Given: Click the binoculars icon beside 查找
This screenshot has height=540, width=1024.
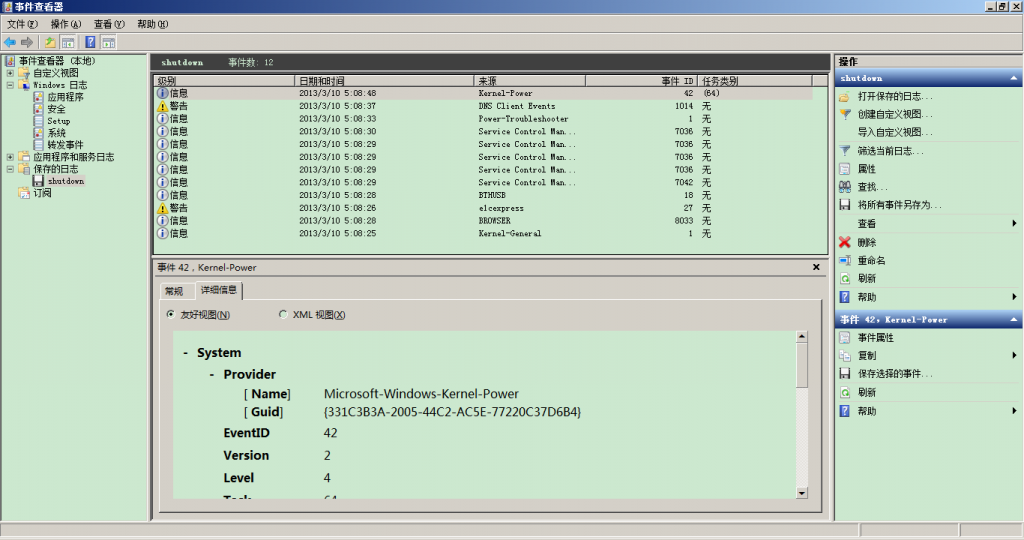Looking at the screenshot, I should click(845, 187).
